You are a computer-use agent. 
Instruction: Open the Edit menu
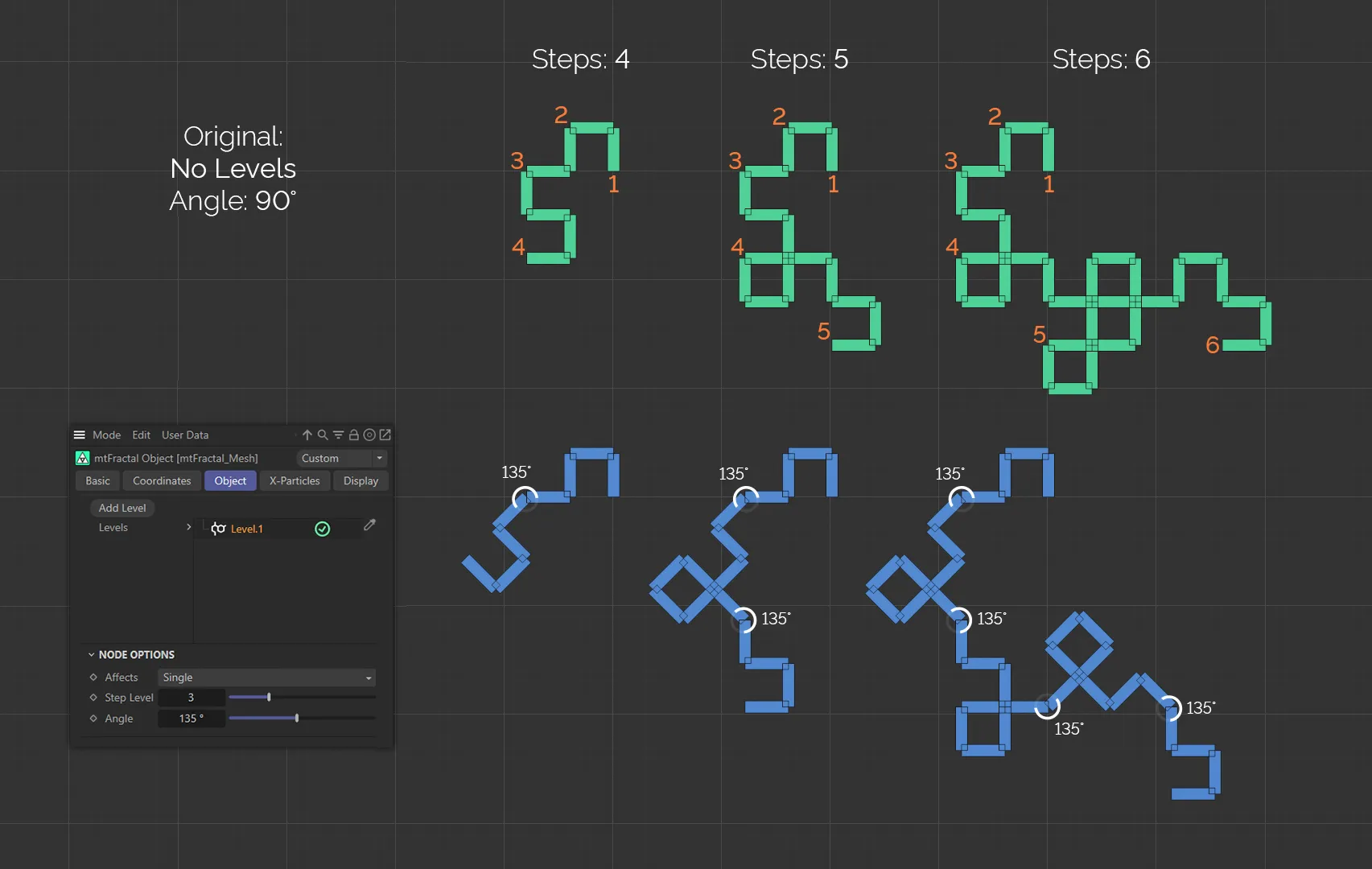coord(141,434)
